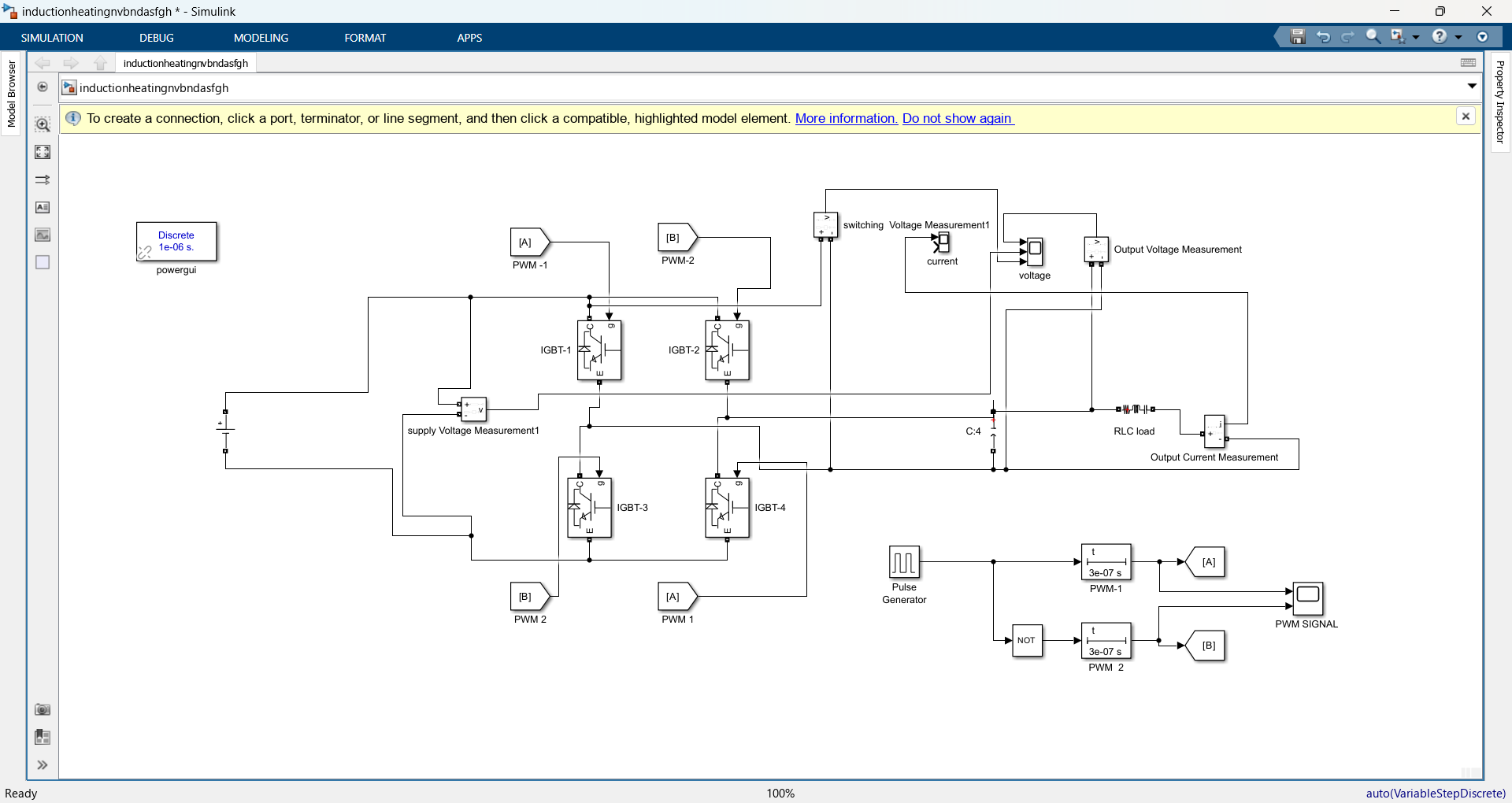Image resolution: width=1512 pixels, height=803 pixels.
Task: Click the up-to-parent arrow
Action: (100, 63)
